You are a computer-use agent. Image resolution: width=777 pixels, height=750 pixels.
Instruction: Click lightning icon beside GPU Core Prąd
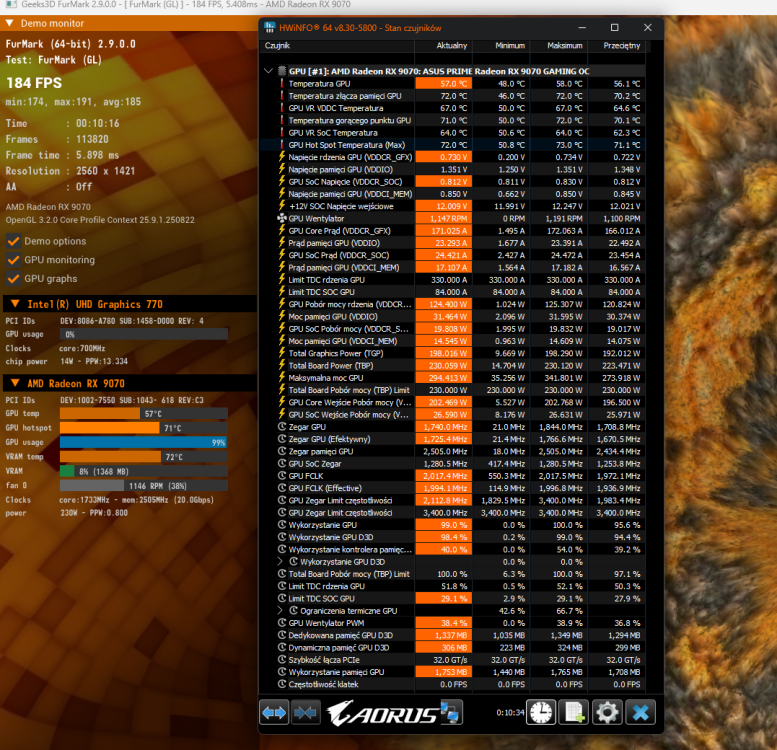(282, 231)
